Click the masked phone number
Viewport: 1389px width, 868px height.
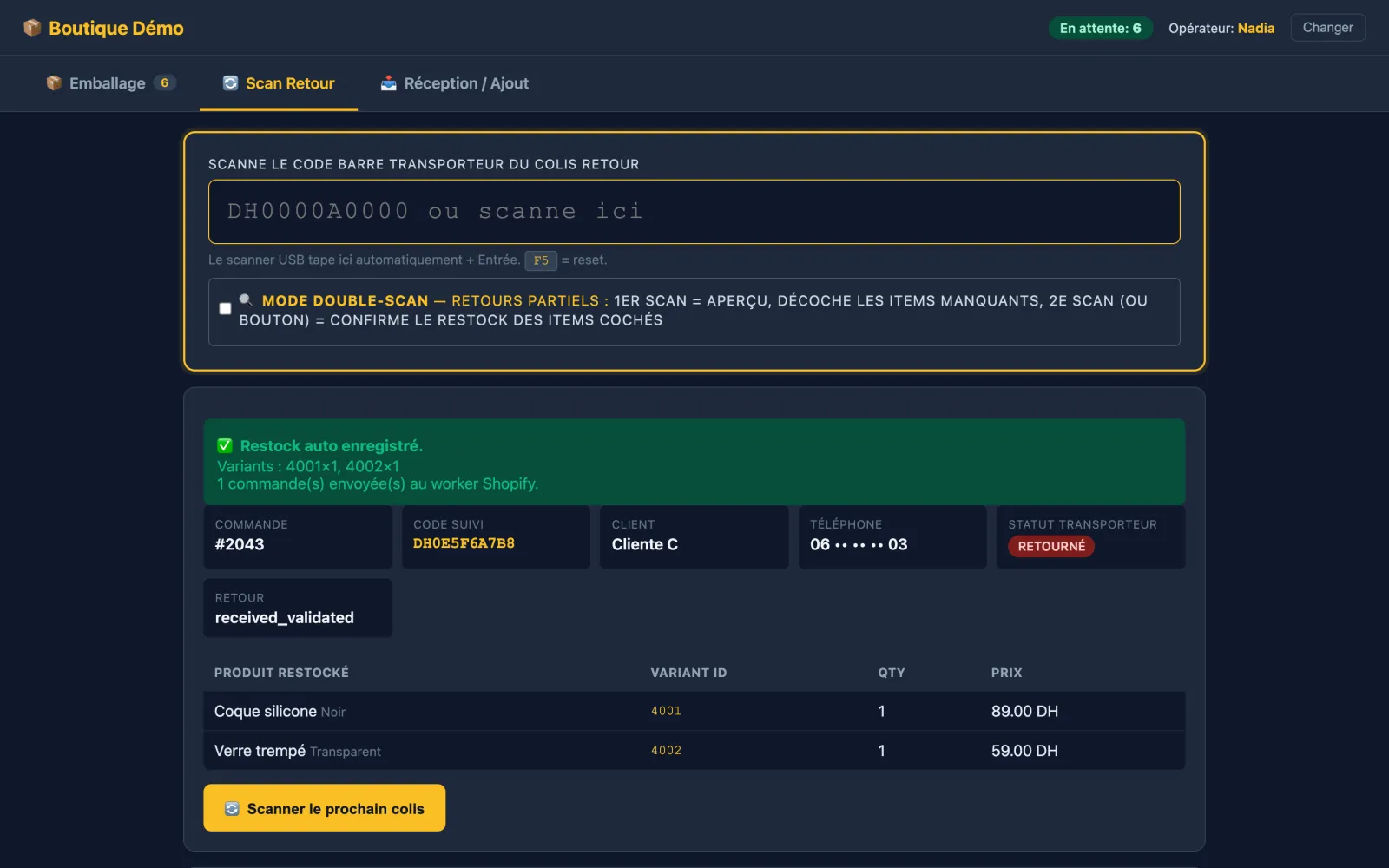(x=859, y=544)
